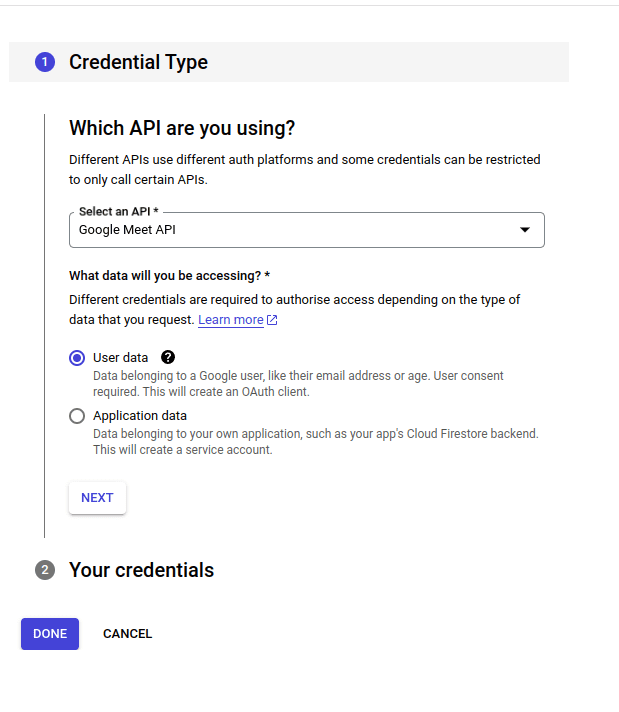Click the User data label text

[x=120, y=358]
